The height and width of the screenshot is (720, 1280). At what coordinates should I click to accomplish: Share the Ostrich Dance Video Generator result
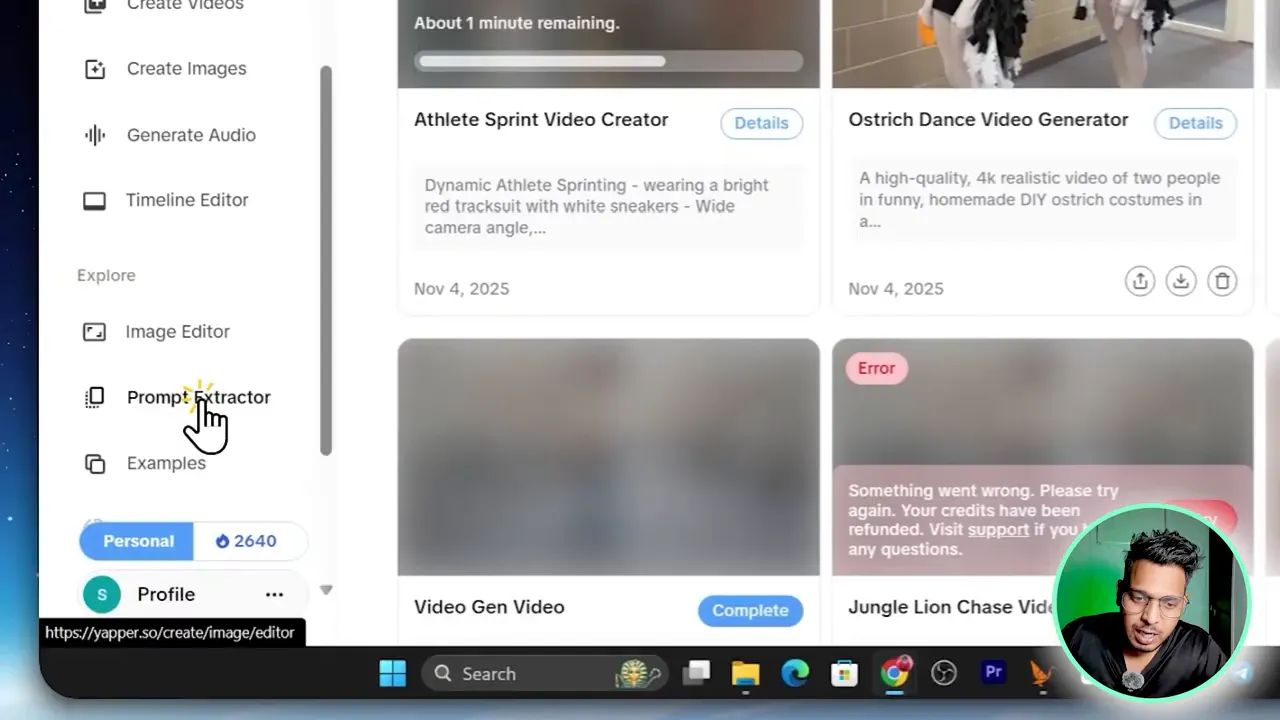coord(1140,281)
